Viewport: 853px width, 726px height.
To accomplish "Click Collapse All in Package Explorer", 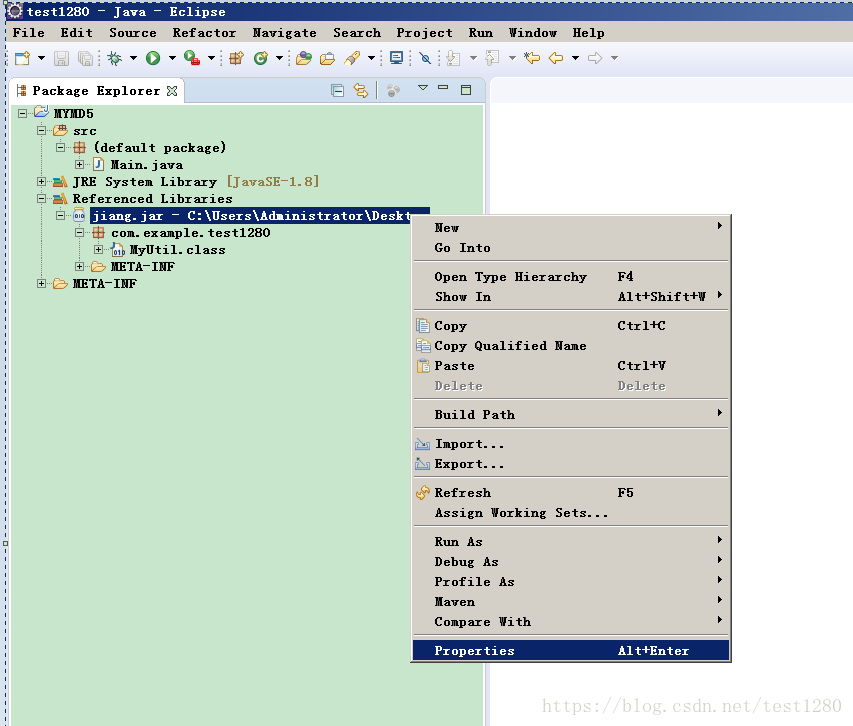I will pos(337,90).
